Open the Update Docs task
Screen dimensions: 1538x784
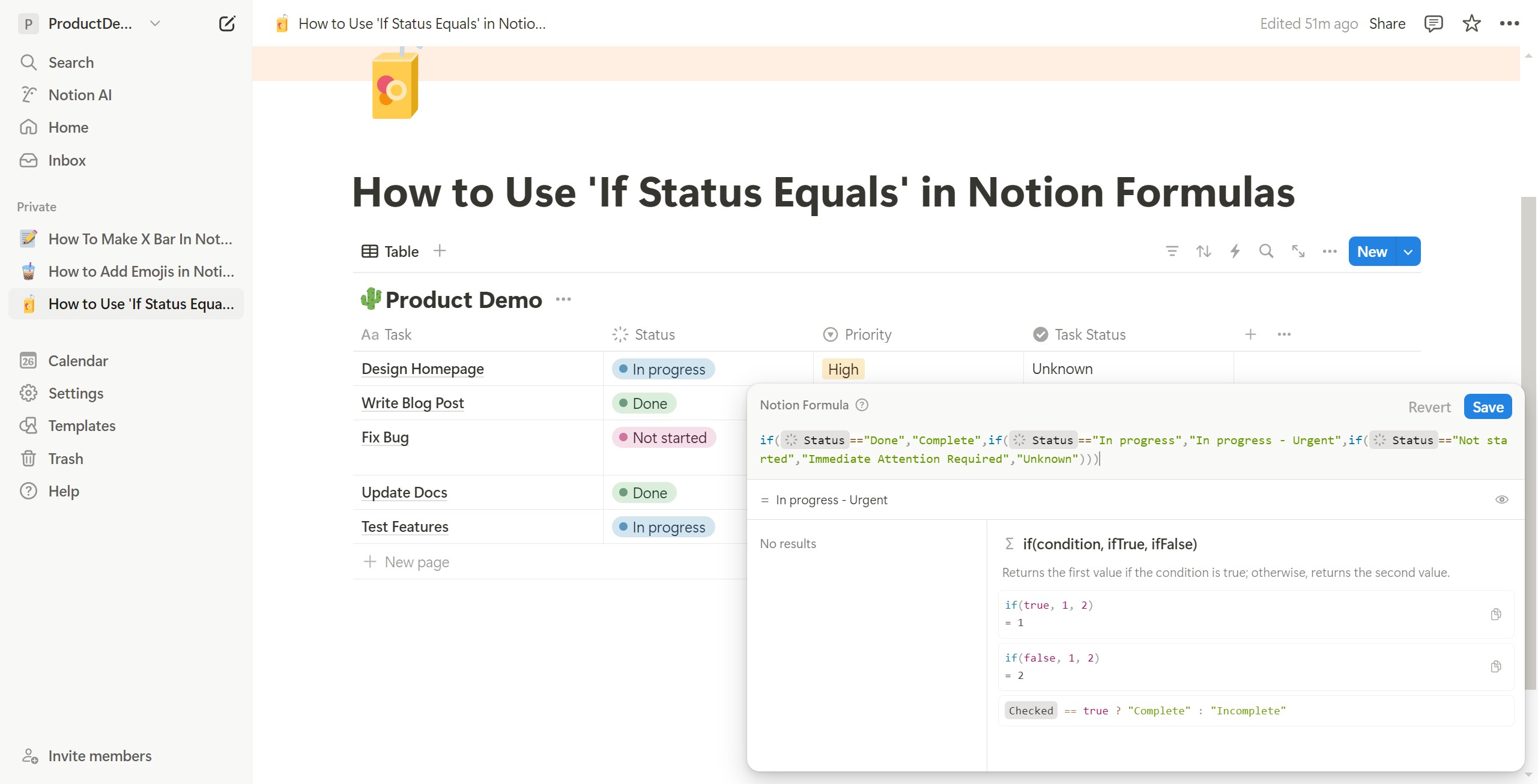(404, 492)
